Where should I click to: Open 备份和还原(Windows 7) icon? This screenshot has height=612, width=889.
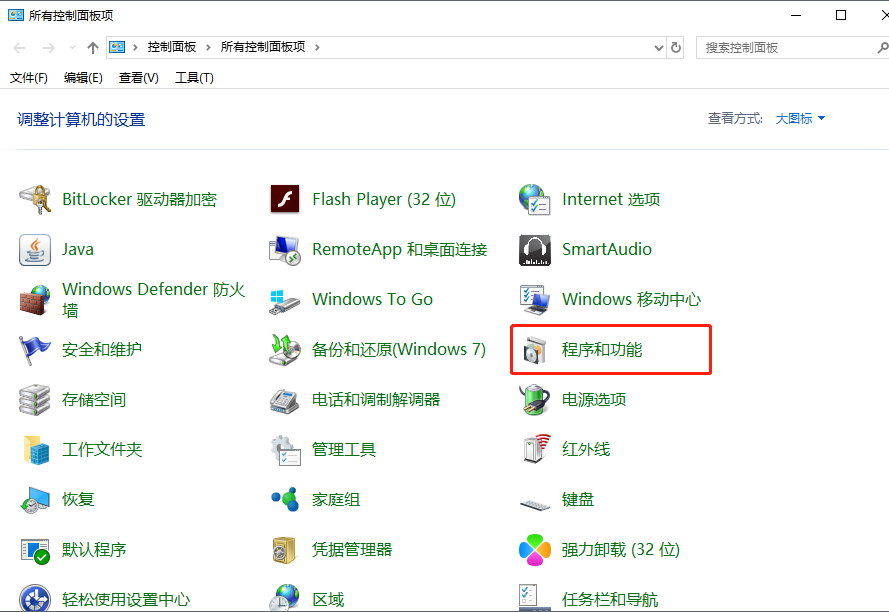click(x=285, y=349)
